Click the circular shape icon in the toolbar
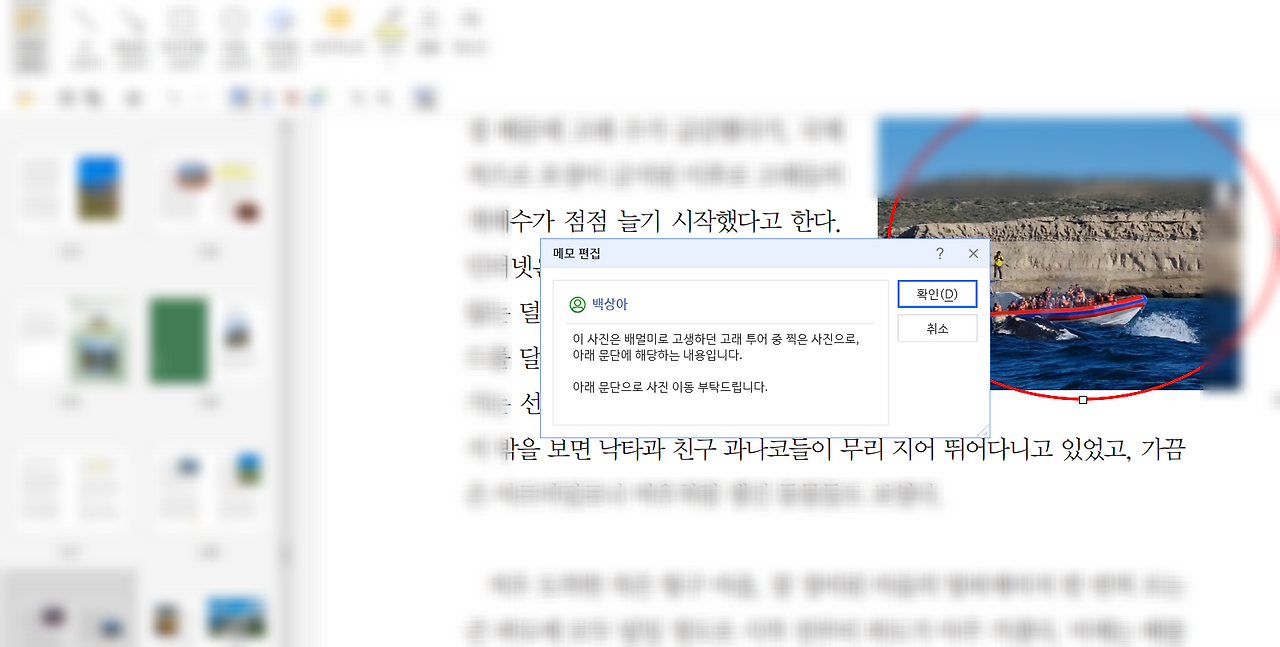 (233, 18)
